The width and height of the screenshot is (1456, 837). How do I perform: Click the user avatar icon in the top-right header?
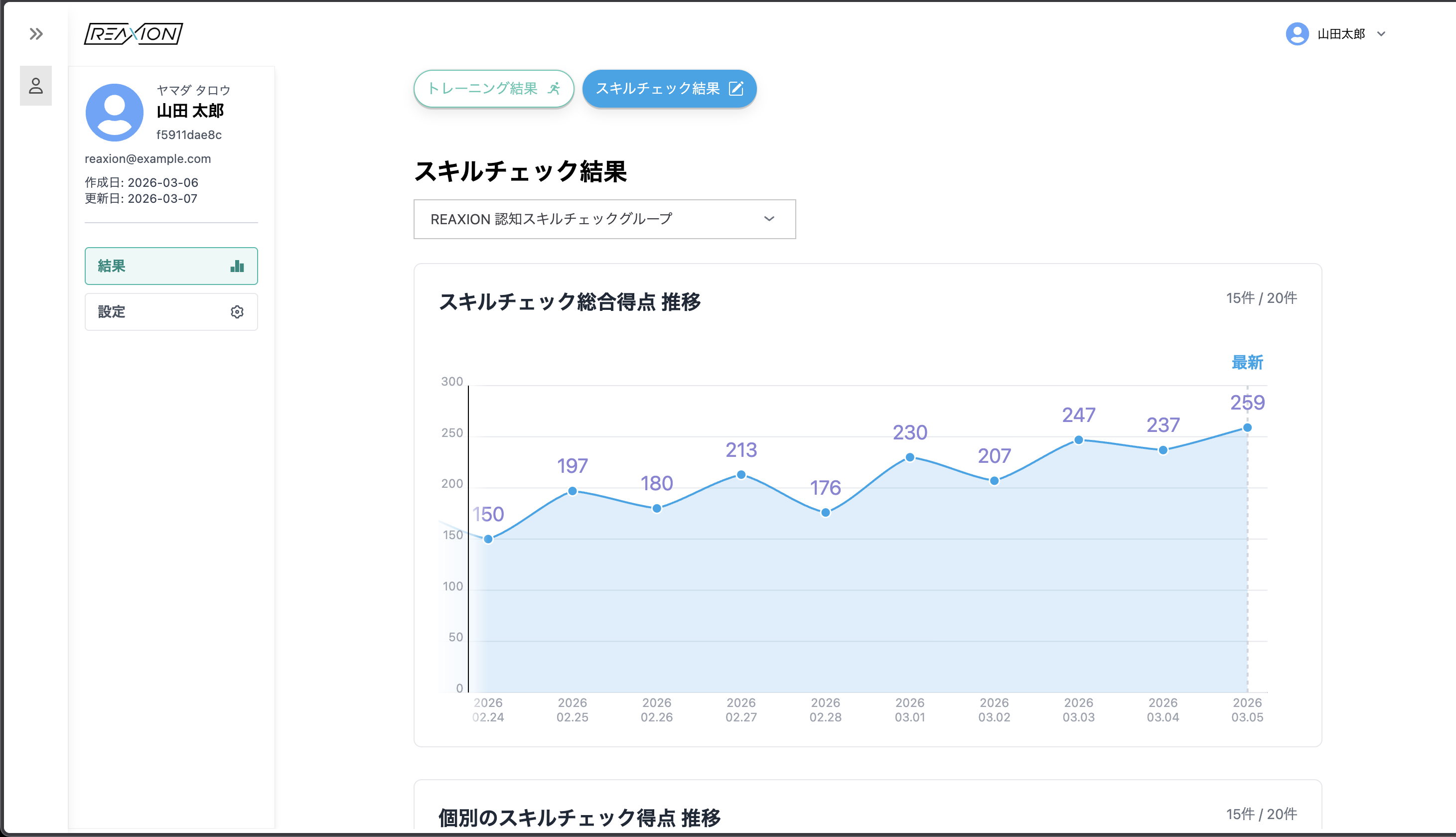[x=1298, y=34]
